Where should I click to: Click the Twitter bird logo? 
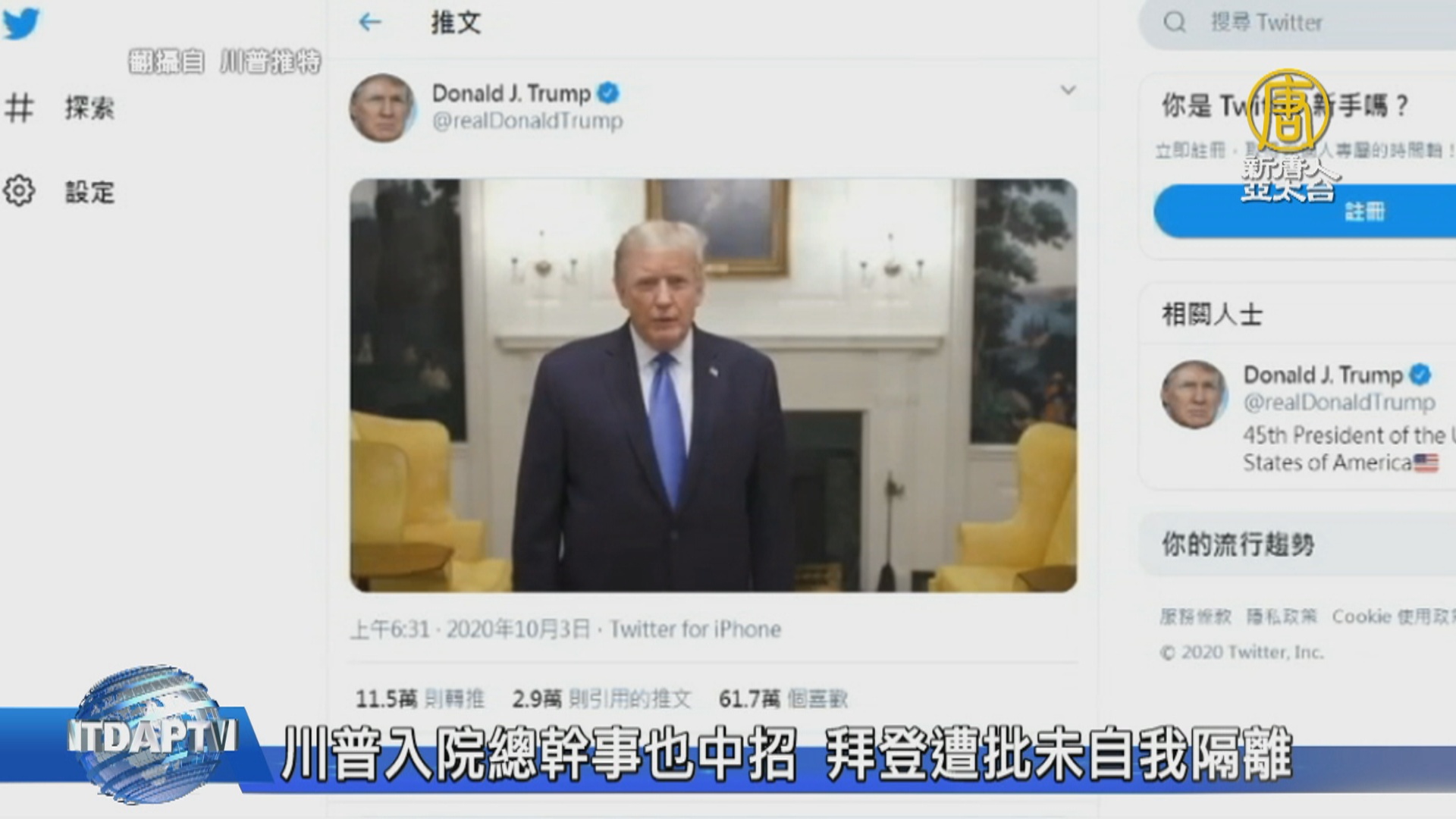pyautogui.click(x=20, y=25)
